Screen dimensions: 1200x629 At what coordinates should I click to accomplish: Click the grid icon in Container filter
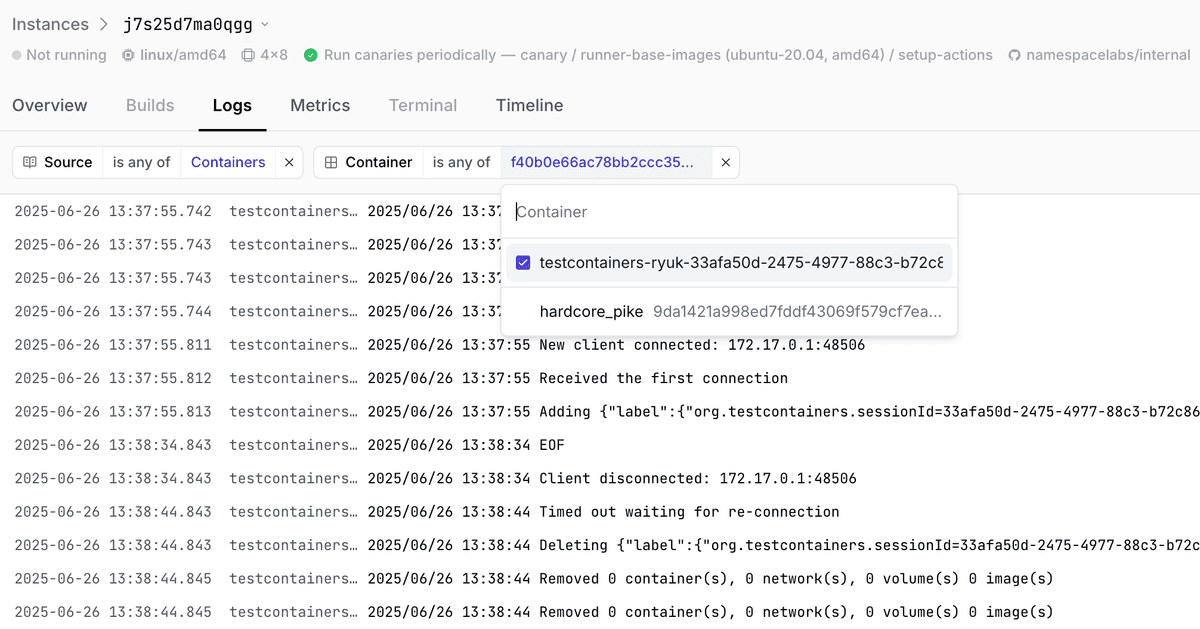(331, 162)
